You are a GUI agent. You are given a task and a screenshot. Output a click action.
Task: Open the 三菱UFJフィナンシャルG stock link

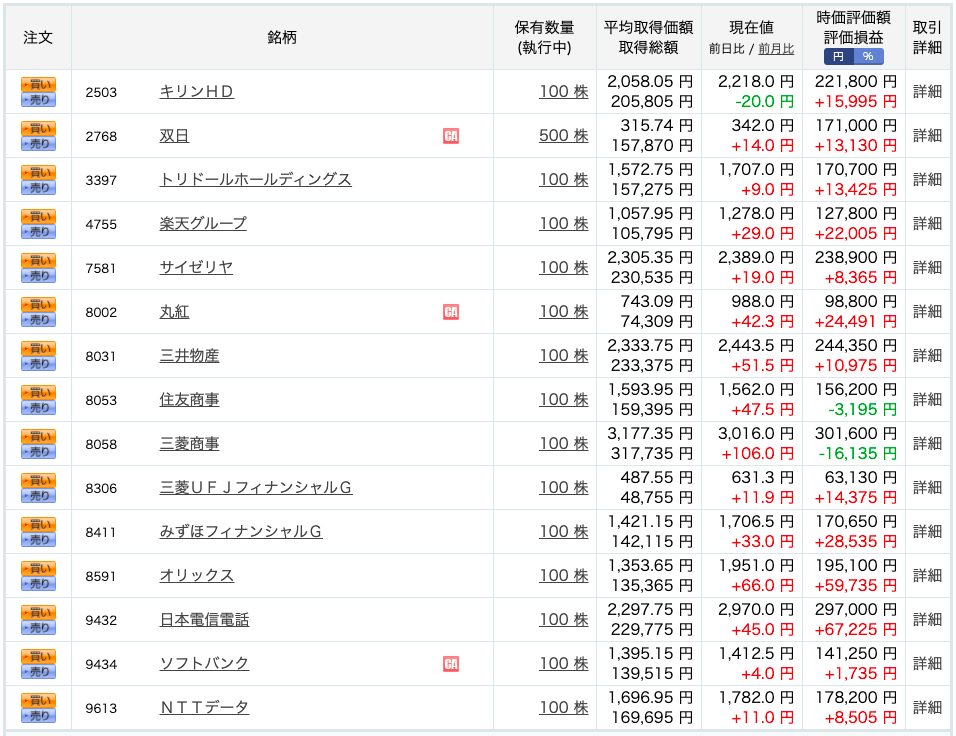[x=256, y=487]
